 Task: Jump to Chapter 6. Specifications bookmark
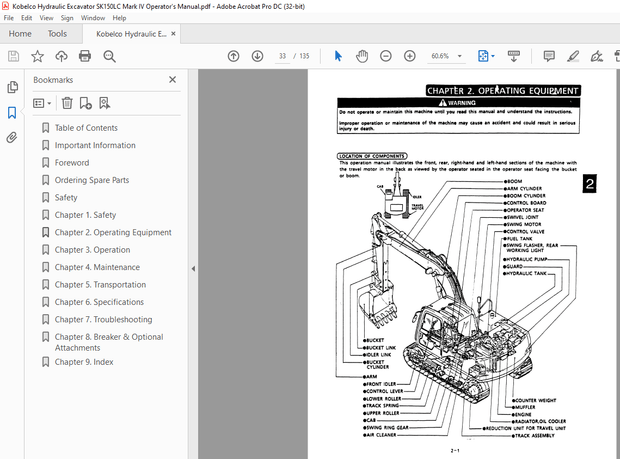pos(99,302)
